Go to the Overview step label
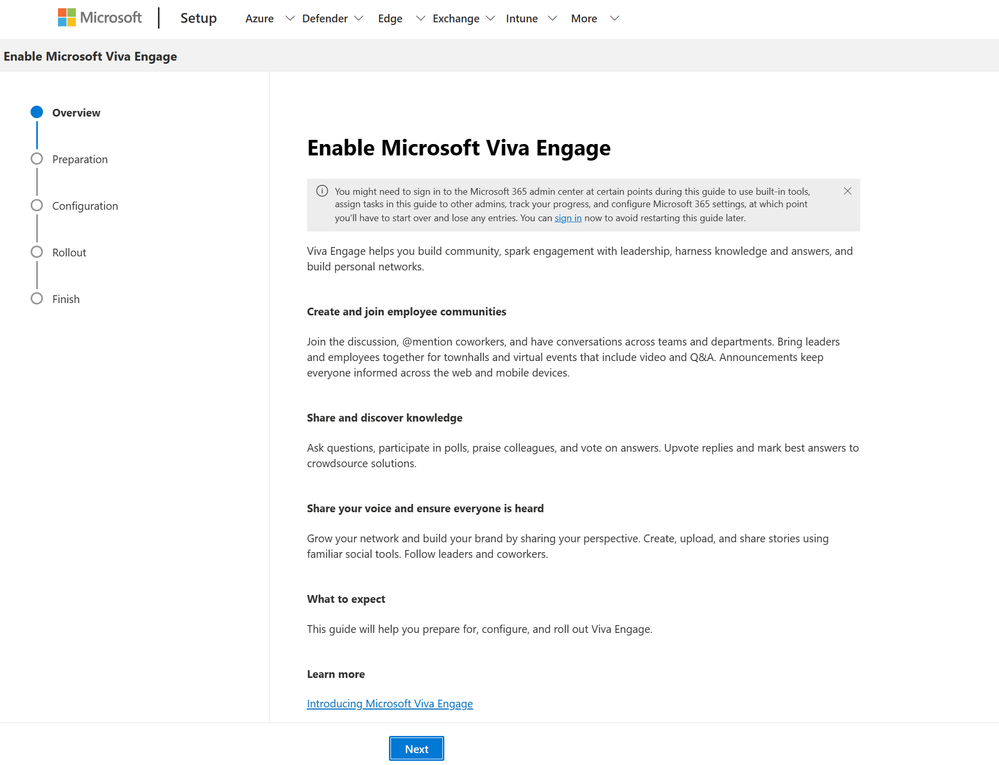 [76, 113]
